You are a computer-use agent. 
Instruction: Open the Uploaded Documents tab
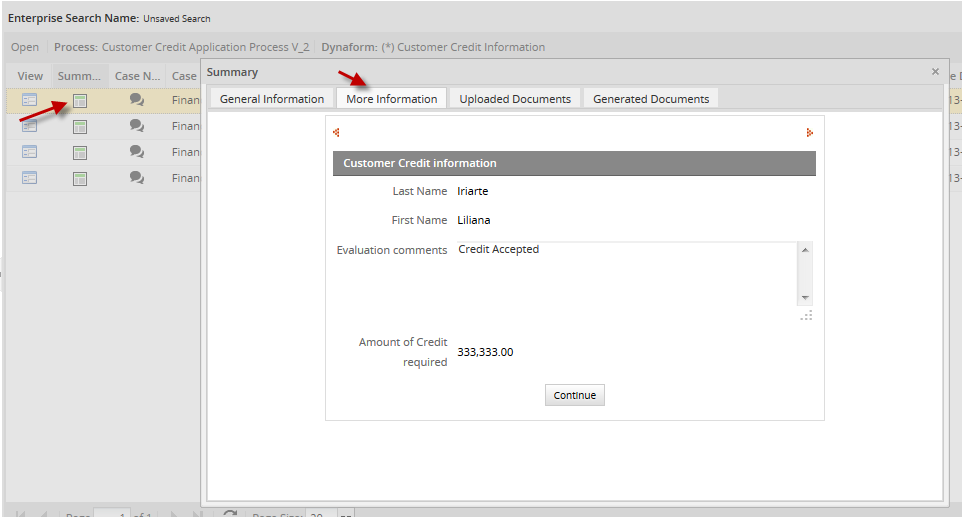click(515, 99)
